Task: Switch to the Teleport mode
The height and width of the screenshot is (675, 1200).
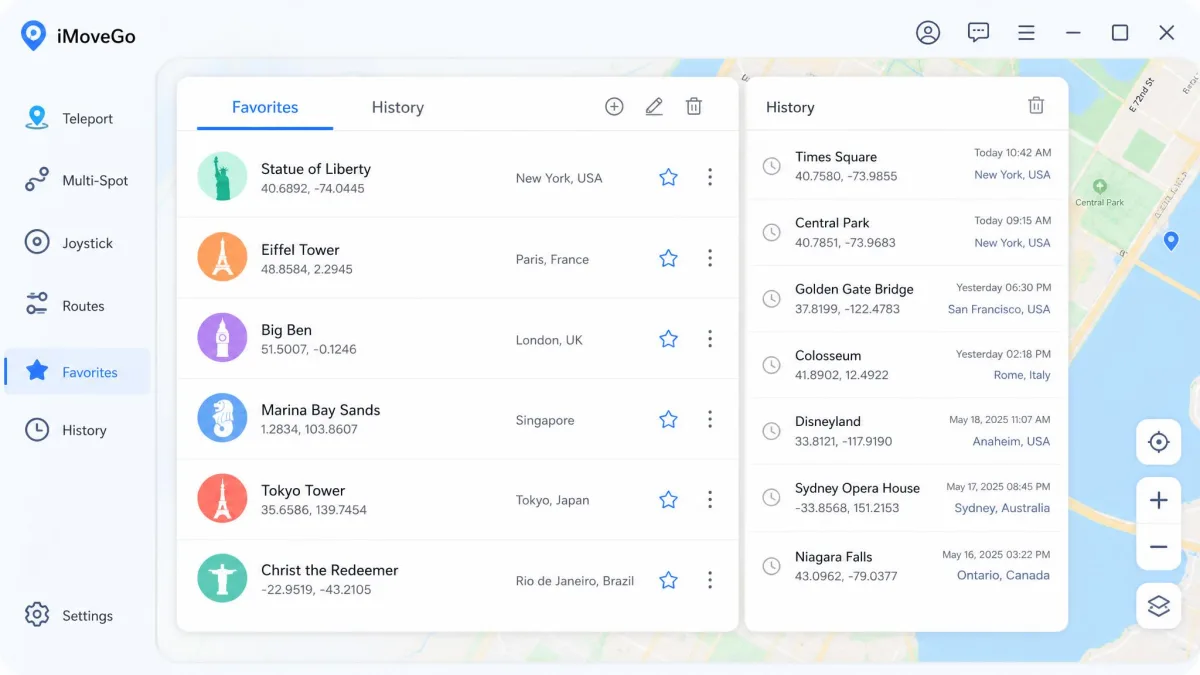Action: pyautogui.click(x=77, y=118)
